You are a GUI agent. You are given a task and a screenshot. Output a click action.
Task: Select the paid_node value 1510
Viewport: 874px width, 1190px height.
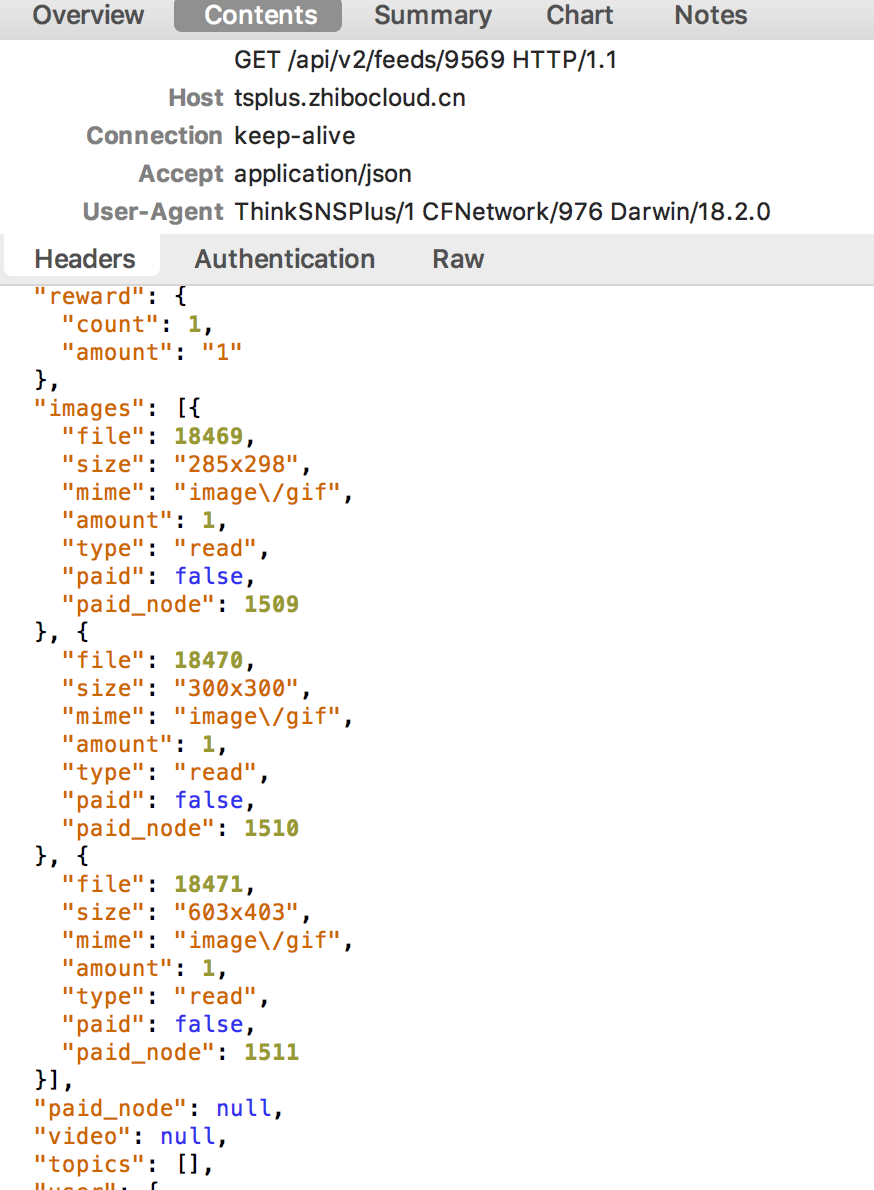271,828
